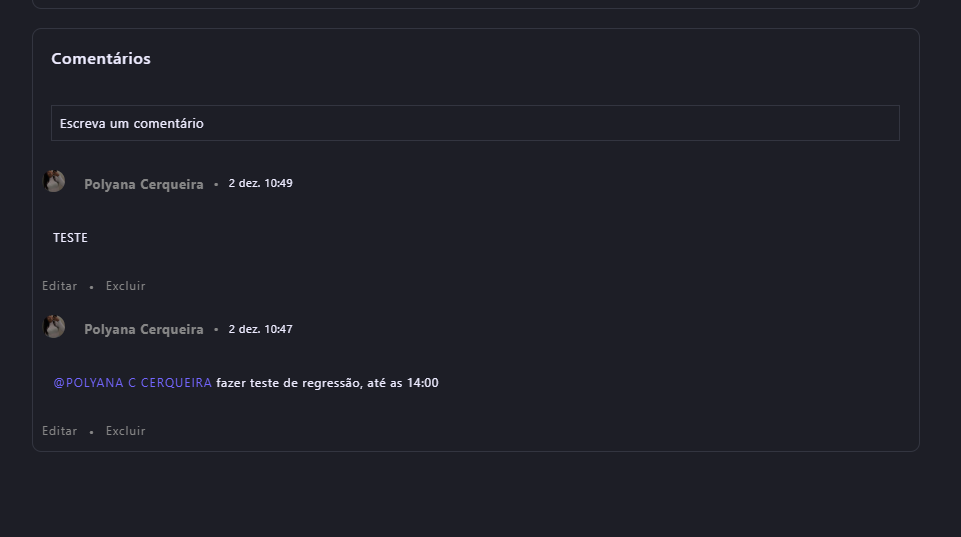Click the avatar on the 10:49 comment
Image resolution: width=961 pixels, height=537 pixels.
click(54, 181)
